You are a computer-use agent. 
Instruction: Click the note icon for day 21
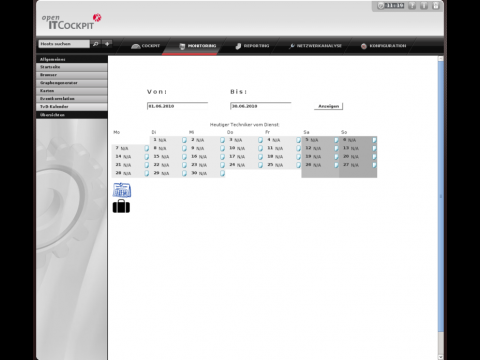pyautogui.click(x=146, y=165)
